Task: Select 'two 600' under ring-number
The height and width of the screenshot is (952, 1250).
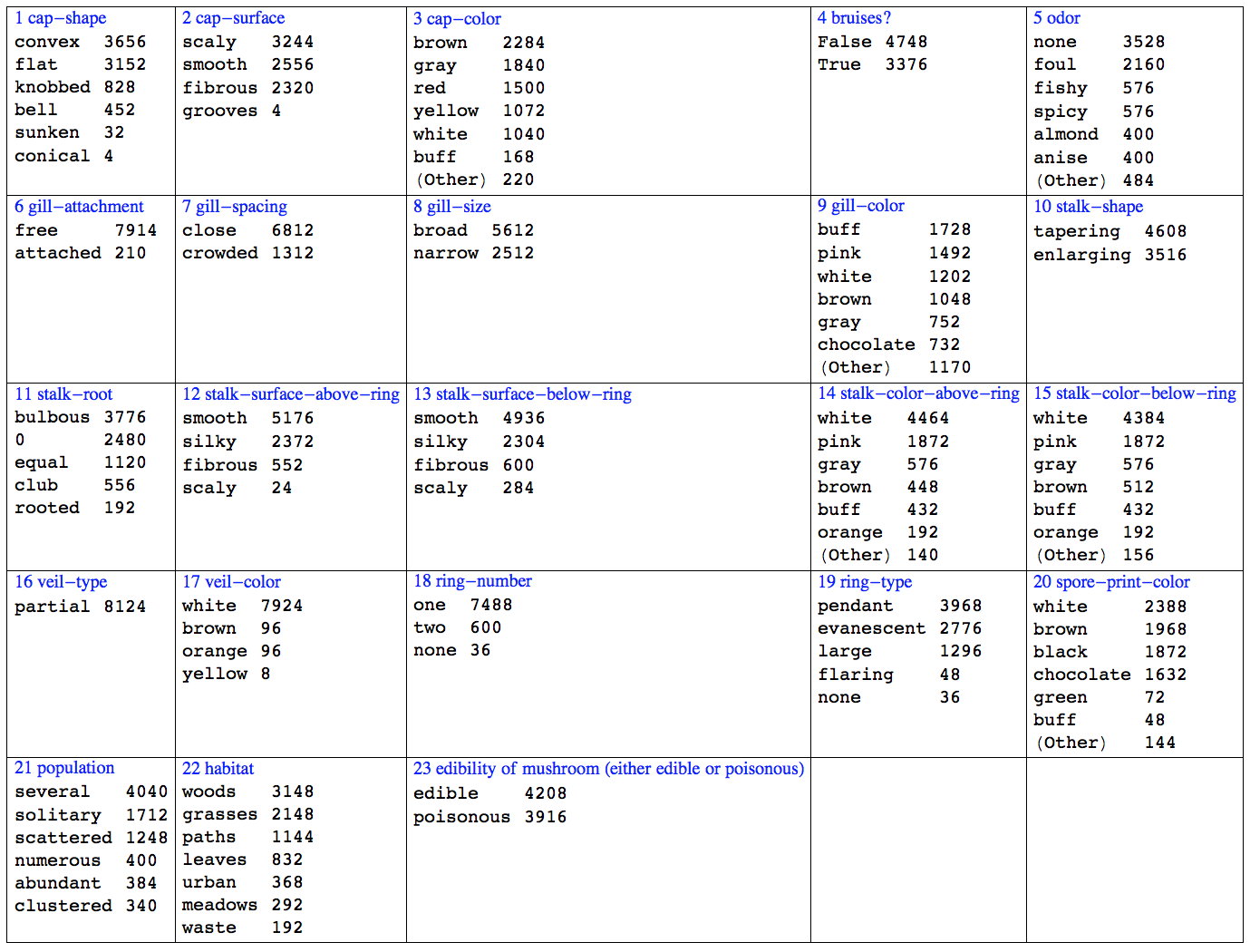Action: pyautogui.click(x=457, y=627)
